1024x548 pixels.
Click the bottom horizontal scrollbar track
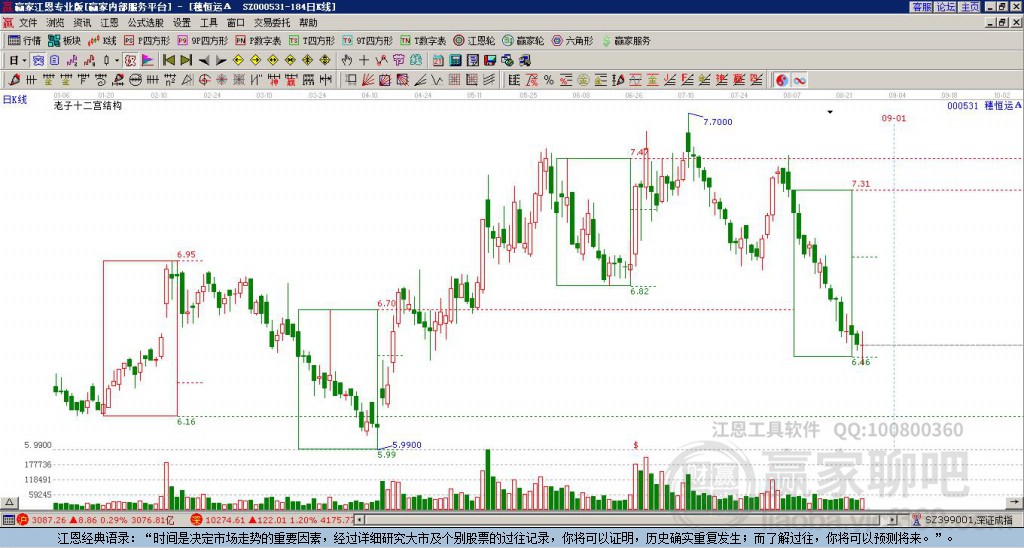tap(626, 520)
